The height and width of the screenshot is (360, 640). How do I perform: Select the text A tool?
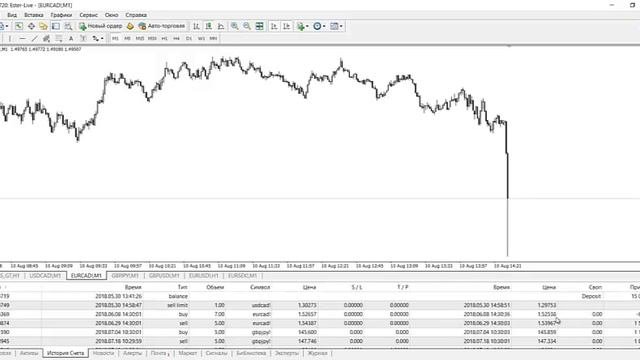click(71, 38)
